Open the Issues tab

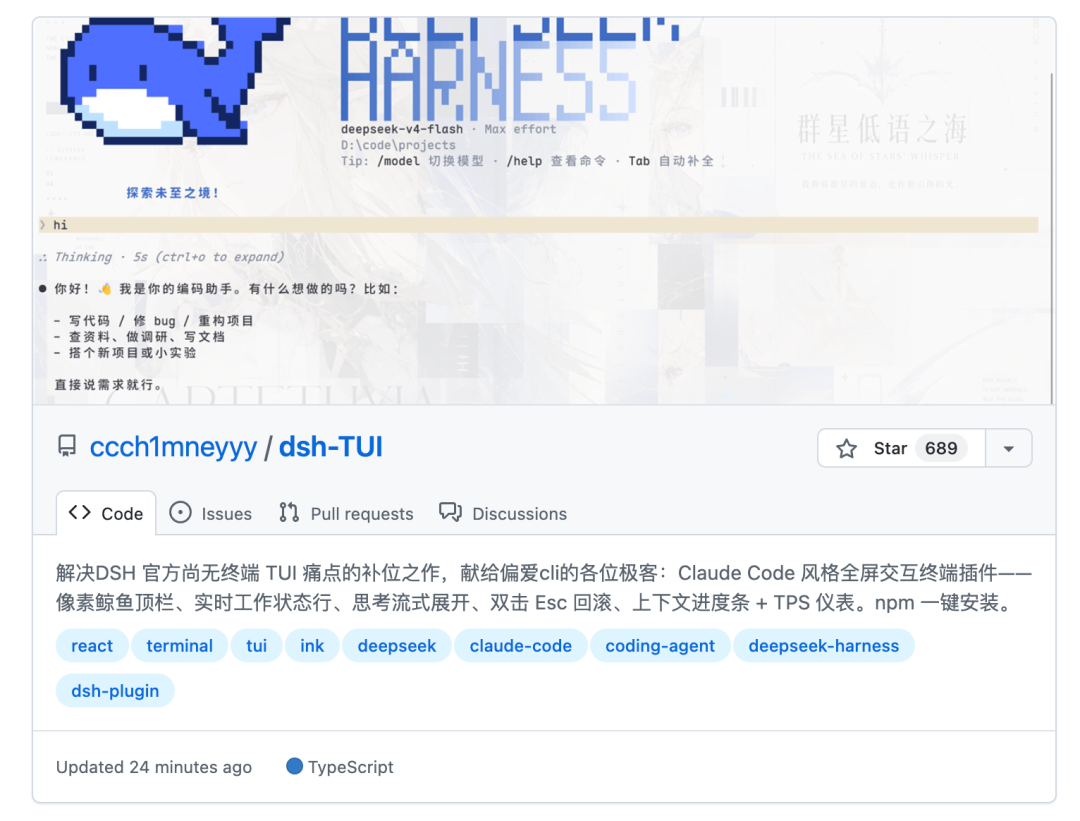point(211,513)
